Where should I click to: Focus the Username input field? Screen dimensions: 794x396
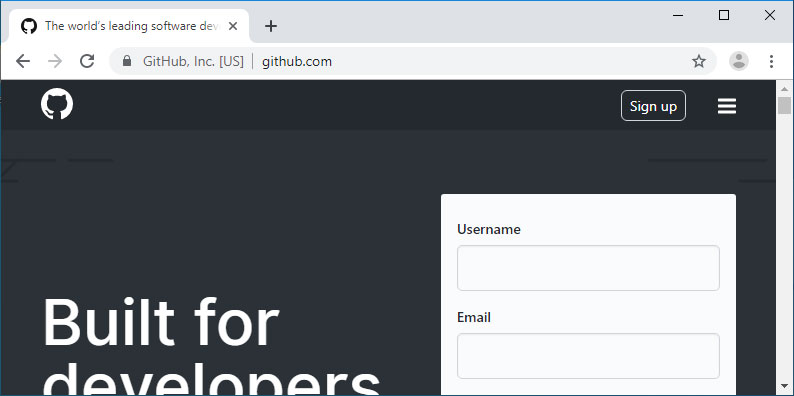point(588,268)
